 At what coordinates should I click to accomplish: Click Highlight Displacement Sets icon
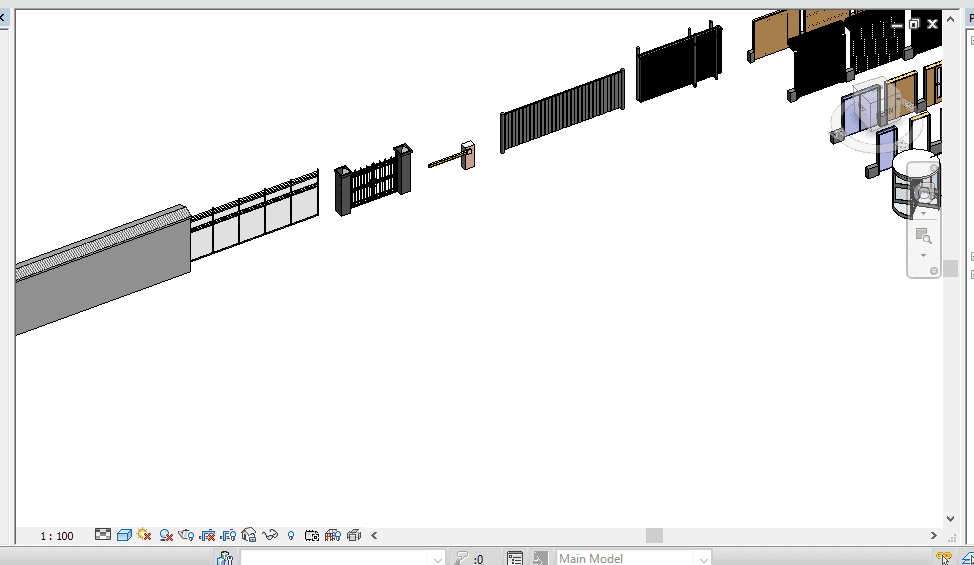(353, 535)
